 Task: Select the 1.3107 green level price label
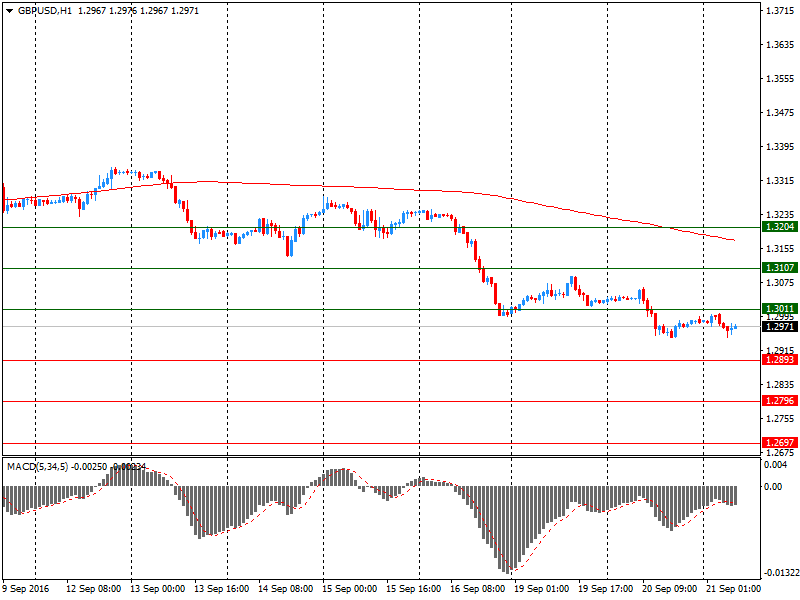pos(780,268)
